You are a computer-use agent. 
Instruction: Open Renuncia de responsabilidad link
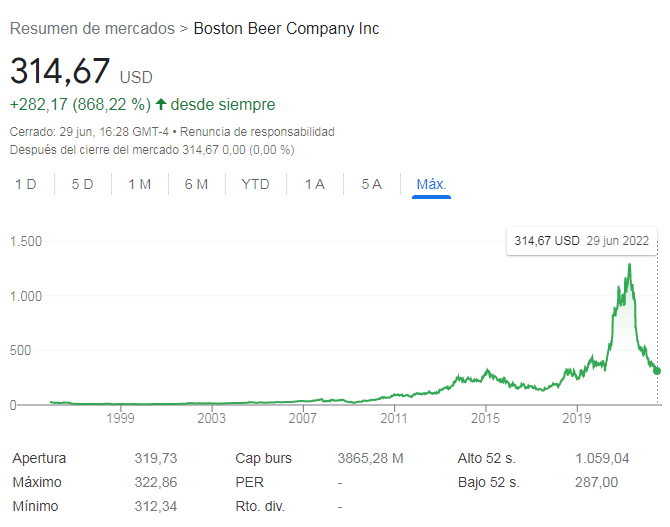(257, 132)
